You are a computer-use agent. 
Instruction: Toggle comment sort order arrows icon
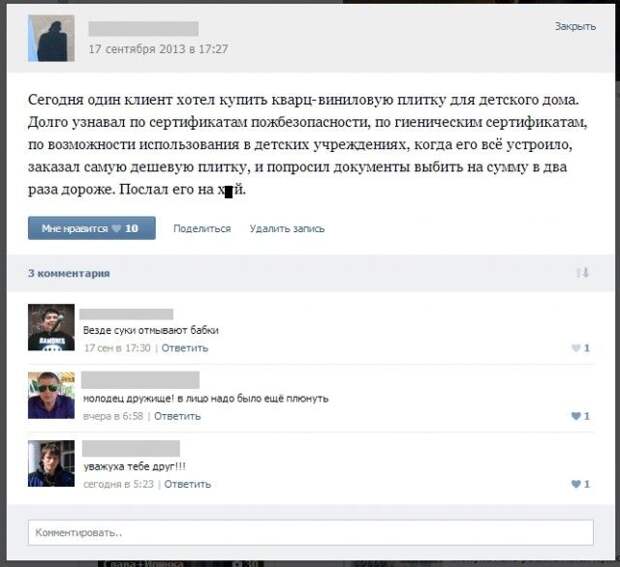(582, 273)
